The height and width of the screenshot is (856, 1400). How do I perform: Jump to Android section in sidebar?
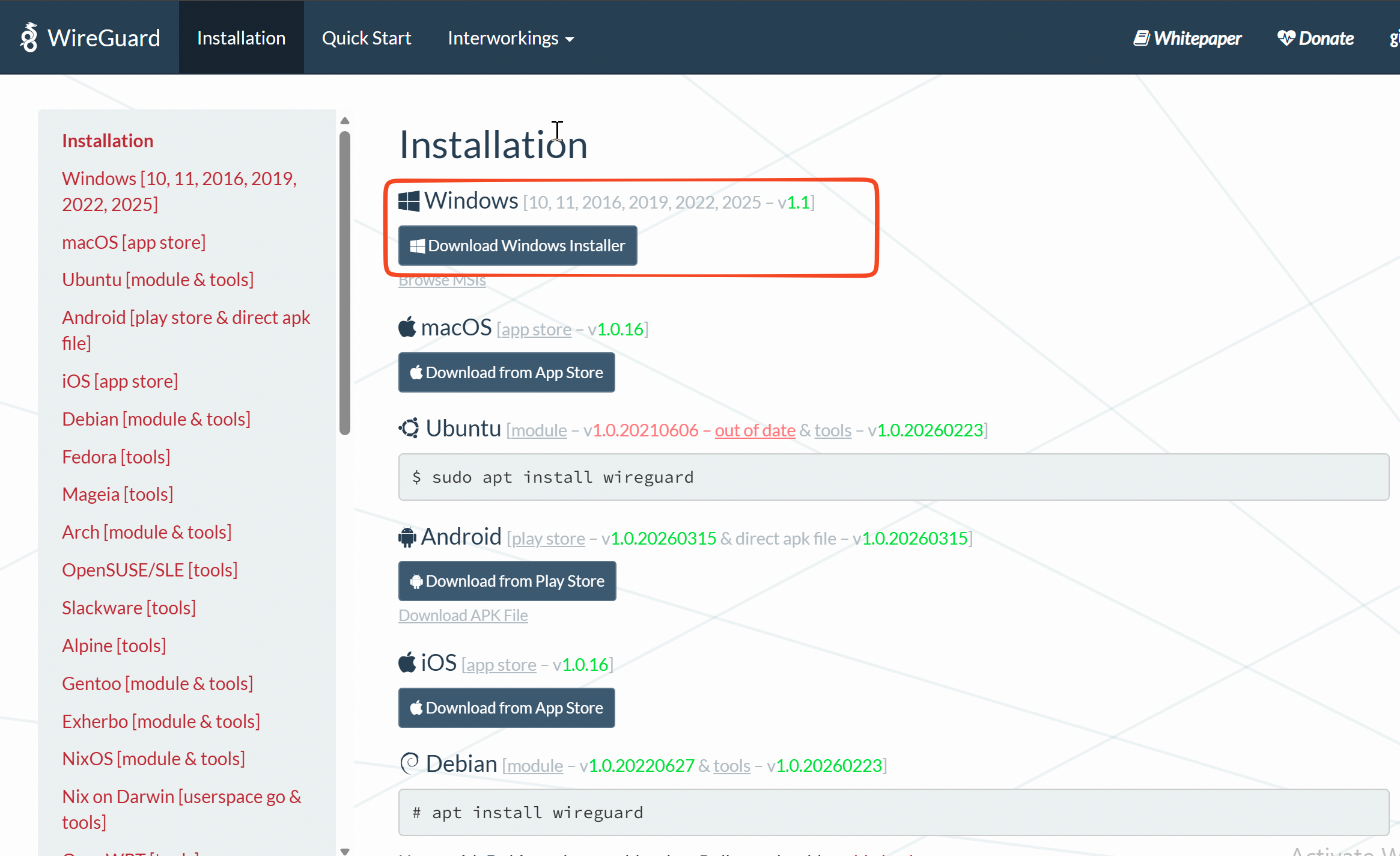pyautogui.click(x=186, y=330)
